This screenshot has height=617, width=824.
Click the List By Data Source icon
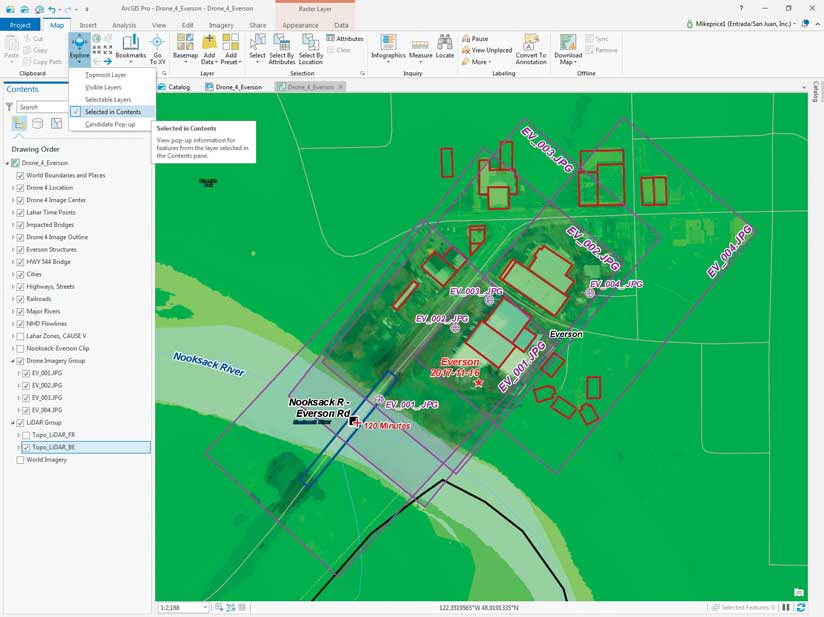38,124
